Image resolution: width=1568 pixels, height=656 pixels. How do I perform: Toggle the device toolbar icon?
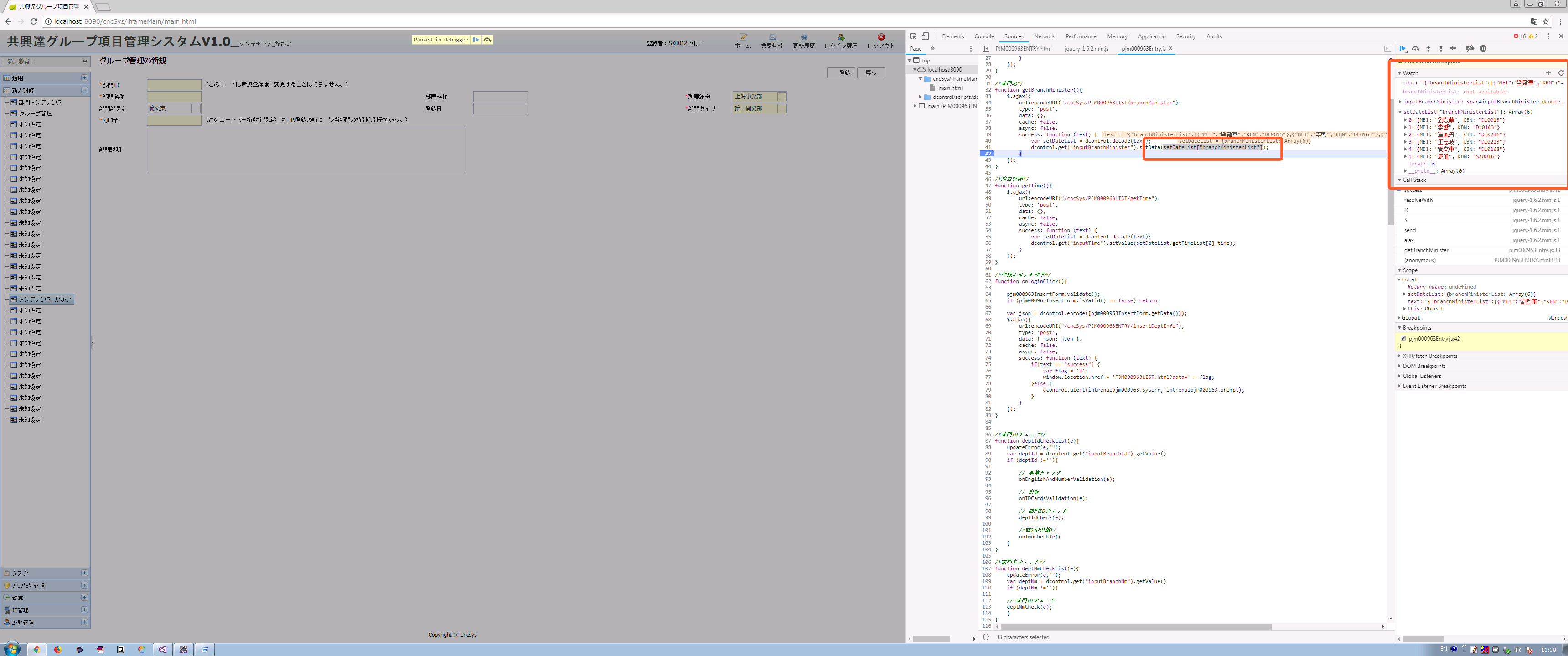[925, 36]
